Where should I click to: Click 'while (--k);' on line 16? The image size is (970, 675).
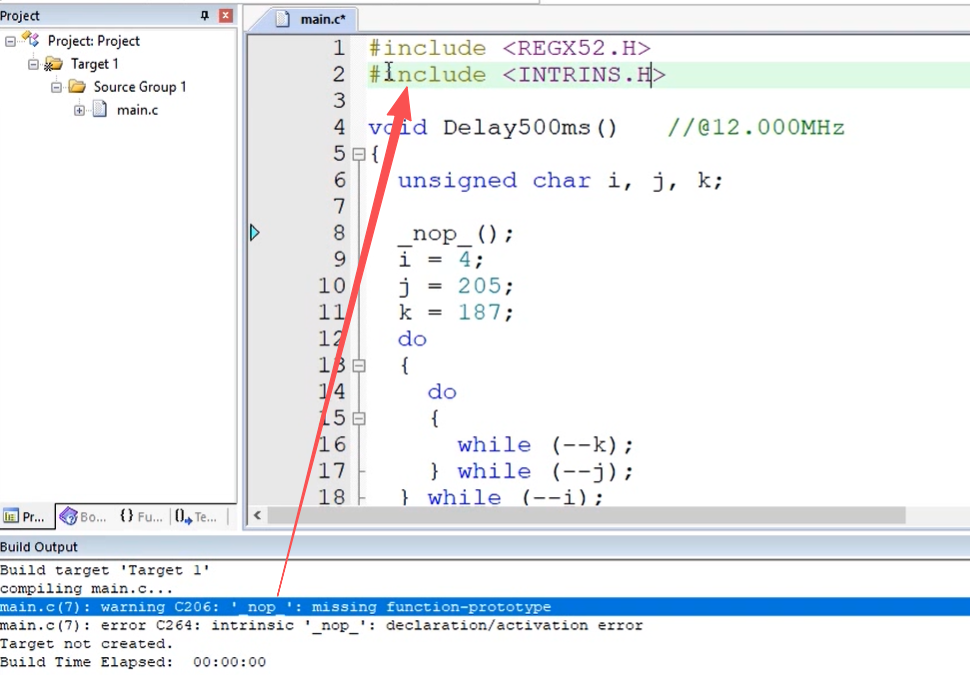[x=546, y=445]
